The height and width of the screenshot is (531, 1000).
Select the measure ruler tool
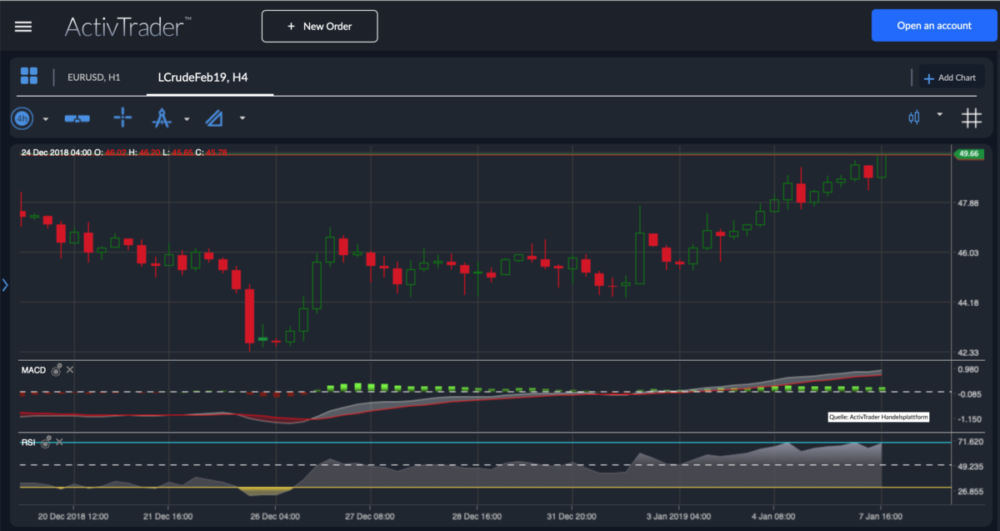click(77, 119)
